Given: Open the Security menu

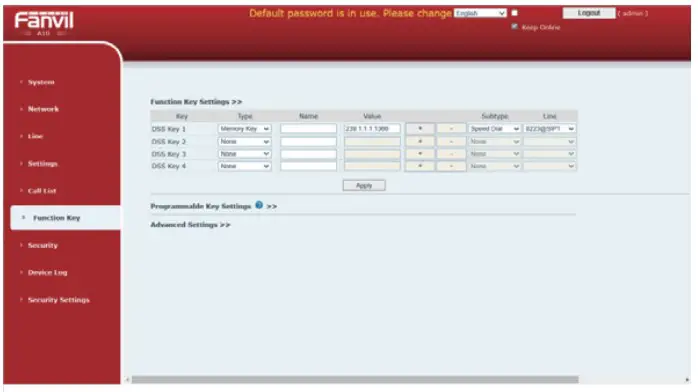Looking at the screenshot, I should (x=43, y=245).
